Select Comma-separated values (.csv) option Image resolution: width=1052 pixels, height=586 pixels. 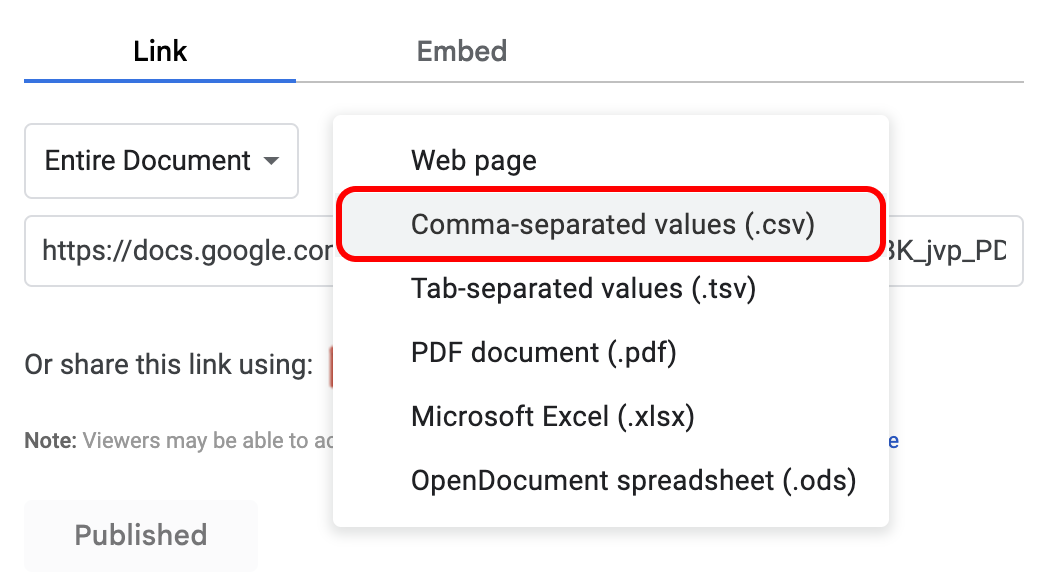click(x=612, y=225)
